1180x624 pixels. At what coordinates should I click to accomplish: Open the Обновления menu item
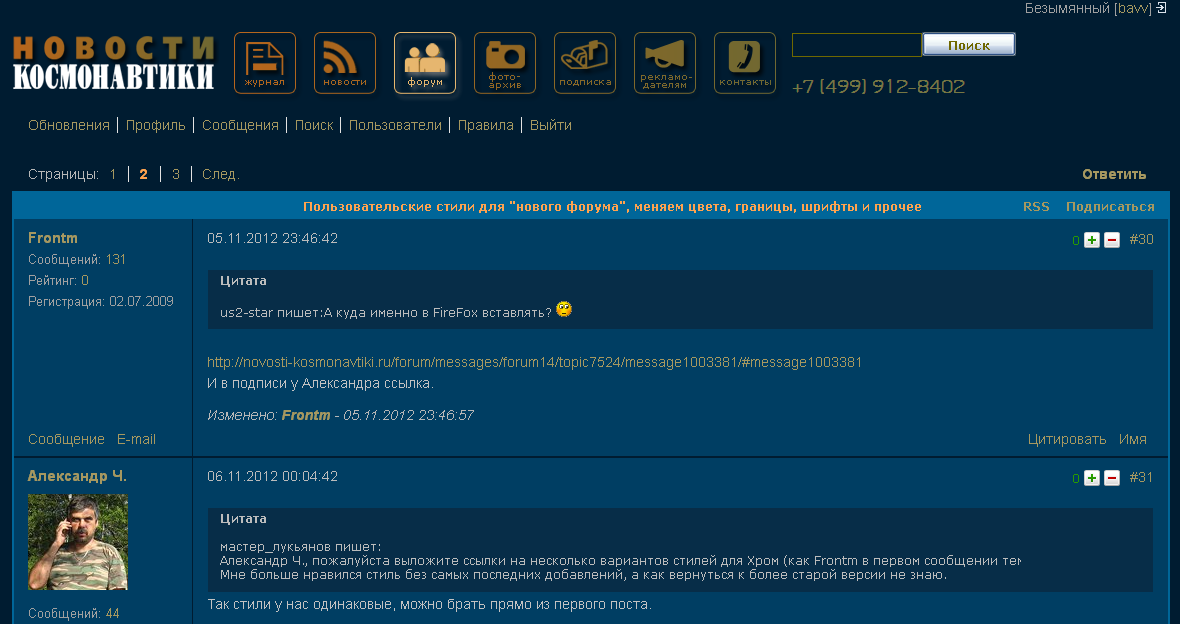pos(69,126)
